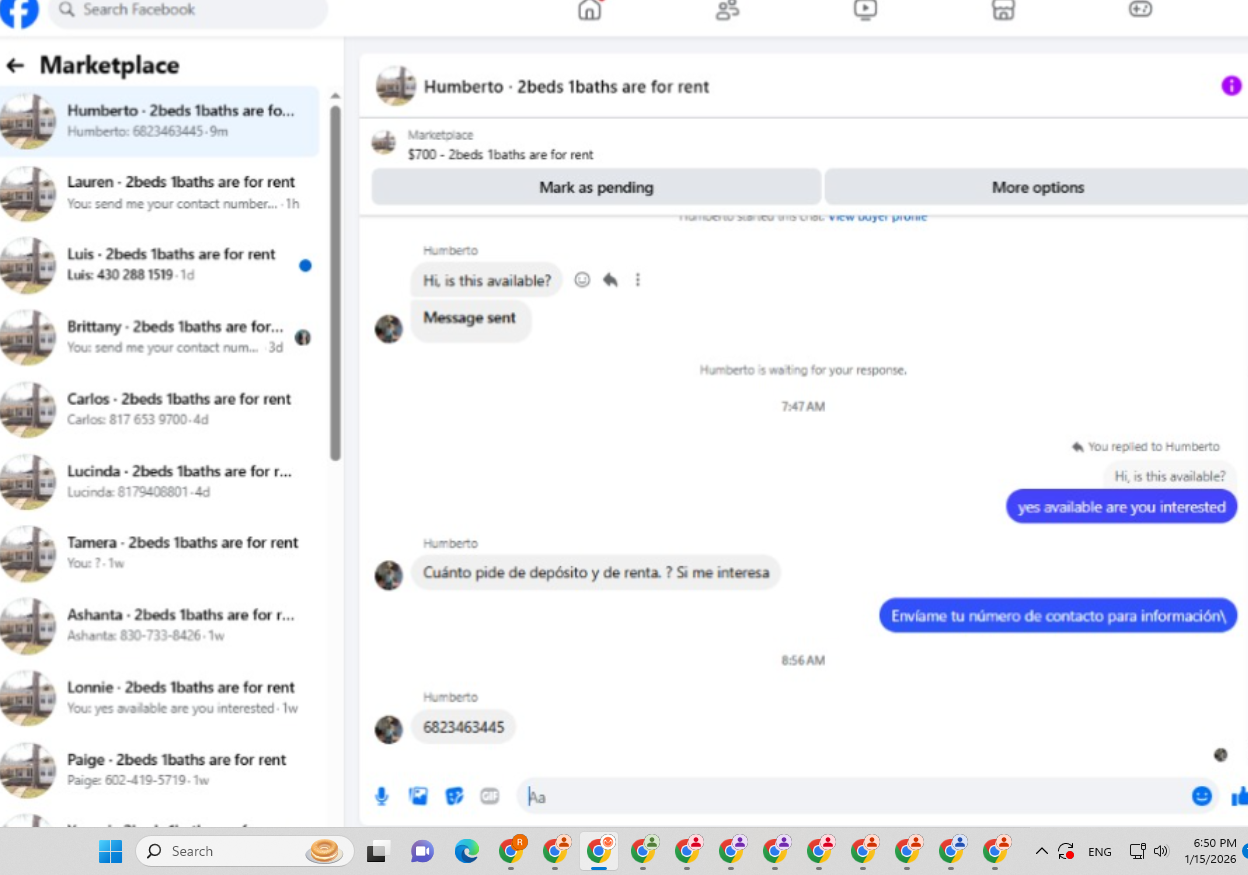Click Humberto's avatar beside 6823463445

[x=389, y=729]
